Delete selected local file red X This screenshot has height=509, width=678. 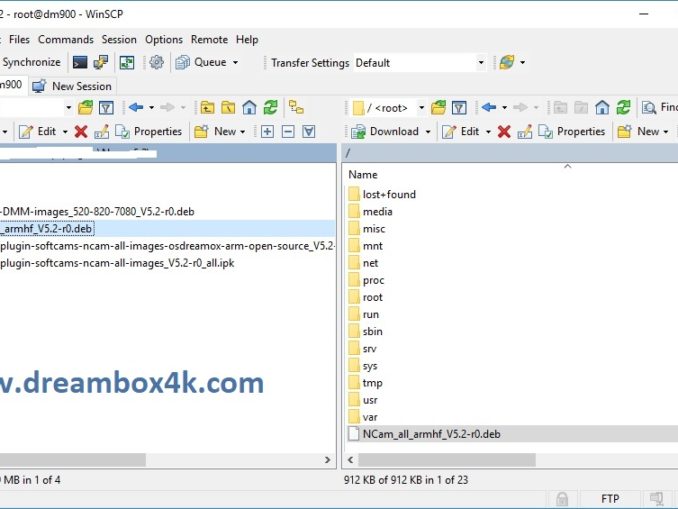click(x=81, y=131)
